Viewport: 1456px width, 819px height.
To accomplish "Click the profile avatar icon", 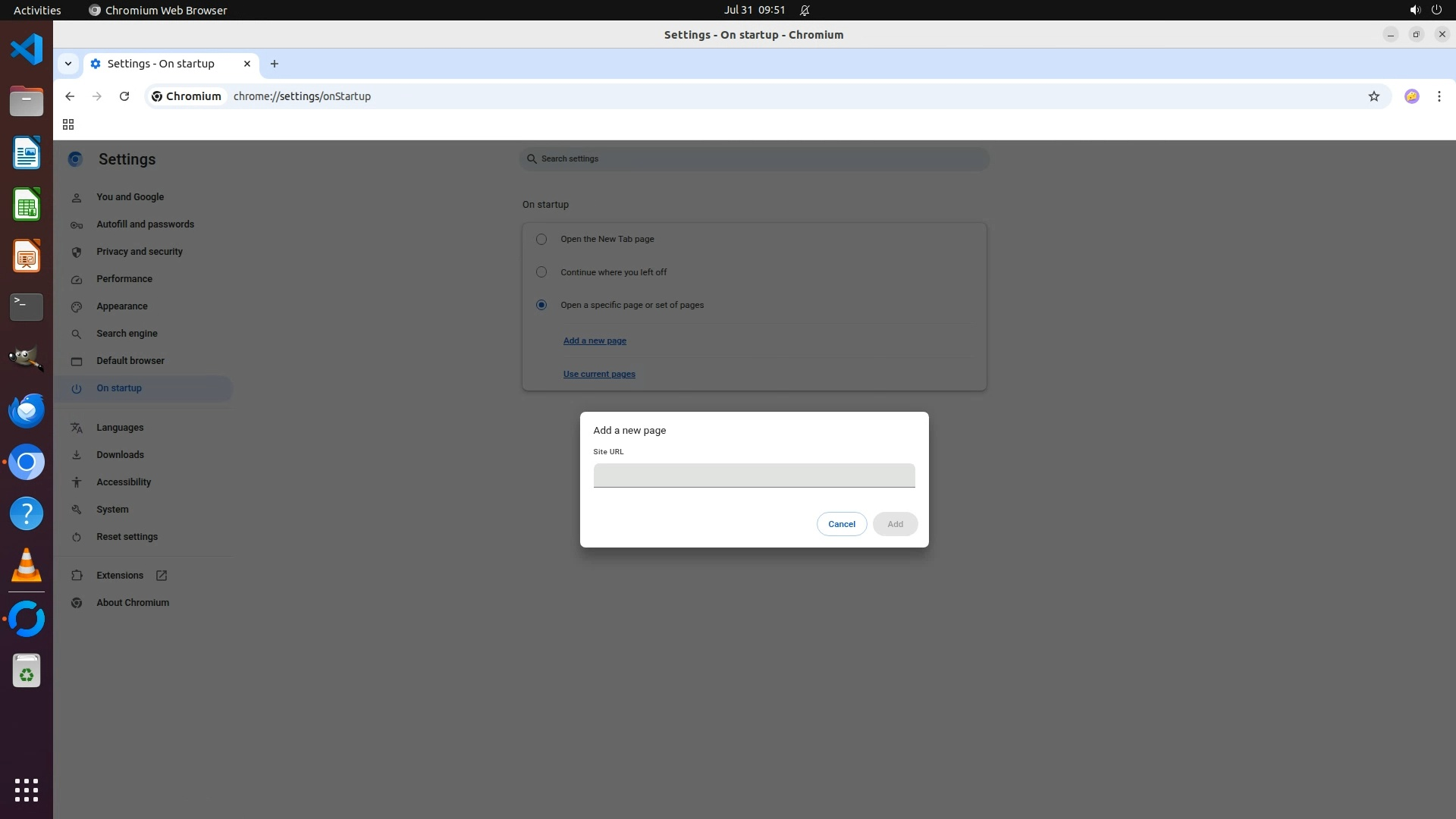I will (x=1411, y=96).
